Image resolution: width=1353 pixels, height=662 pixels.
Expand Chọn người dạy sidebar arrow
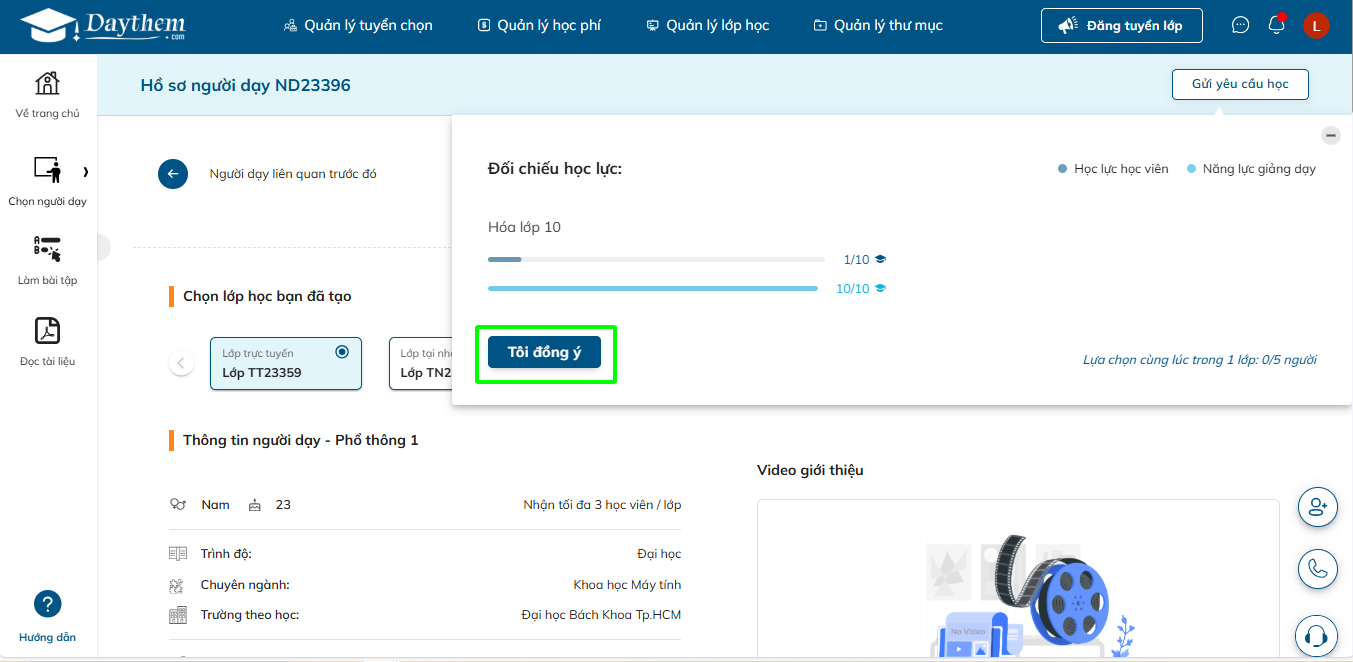coord(86,172)
